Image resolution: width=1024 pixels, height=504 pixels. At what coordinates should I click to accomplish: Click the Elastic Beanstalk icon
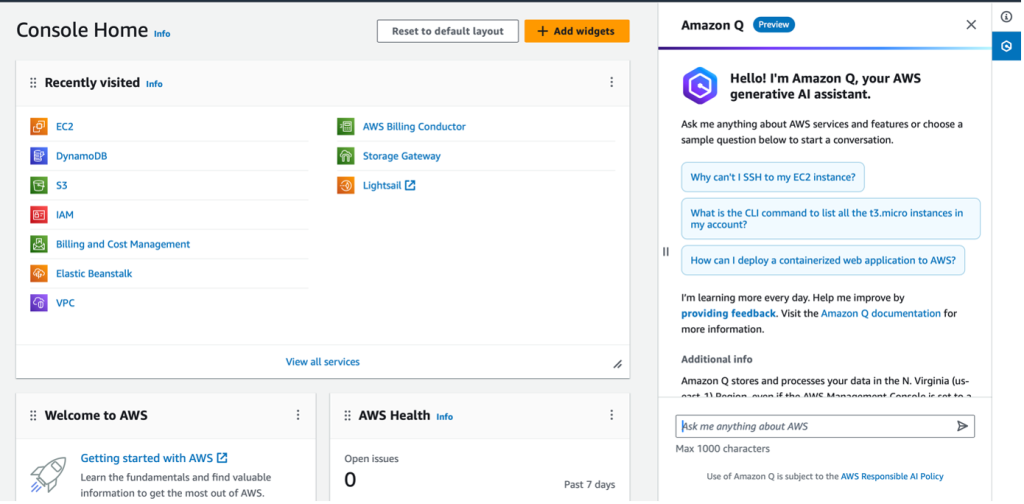click(x=38, y=273)
